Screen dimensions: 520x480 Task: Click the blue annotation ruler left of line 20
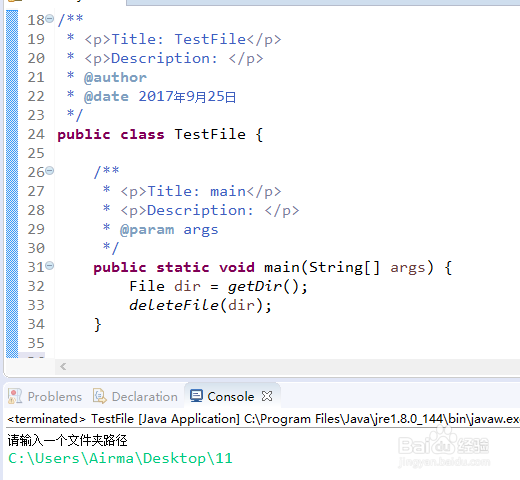click(12, 58)
